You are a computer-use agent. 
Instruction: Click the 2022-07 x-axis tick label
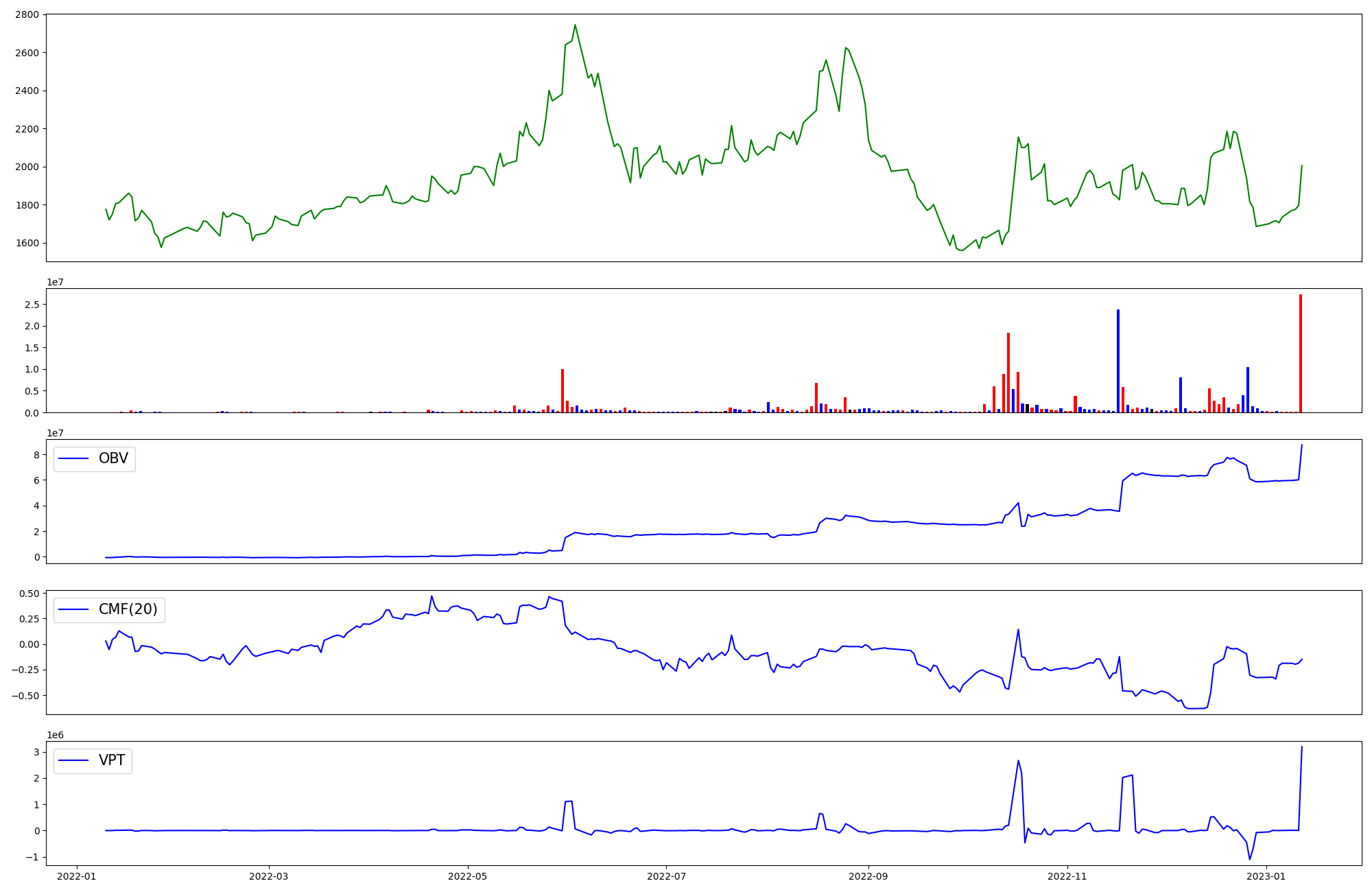(x=666, y=876)
